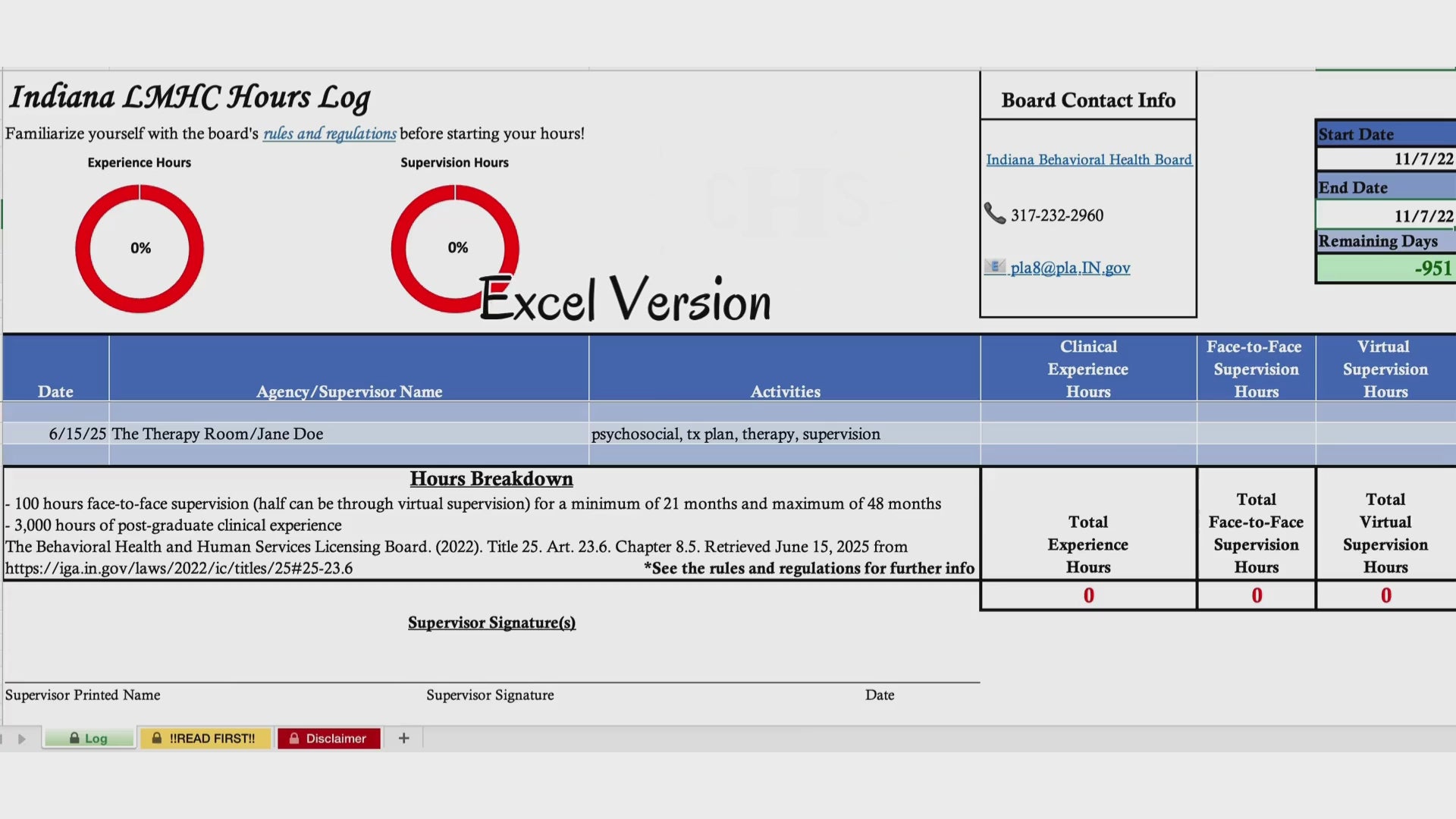
Task: Click the Clinical Experience Hours header
Action: click(1088, 369)
